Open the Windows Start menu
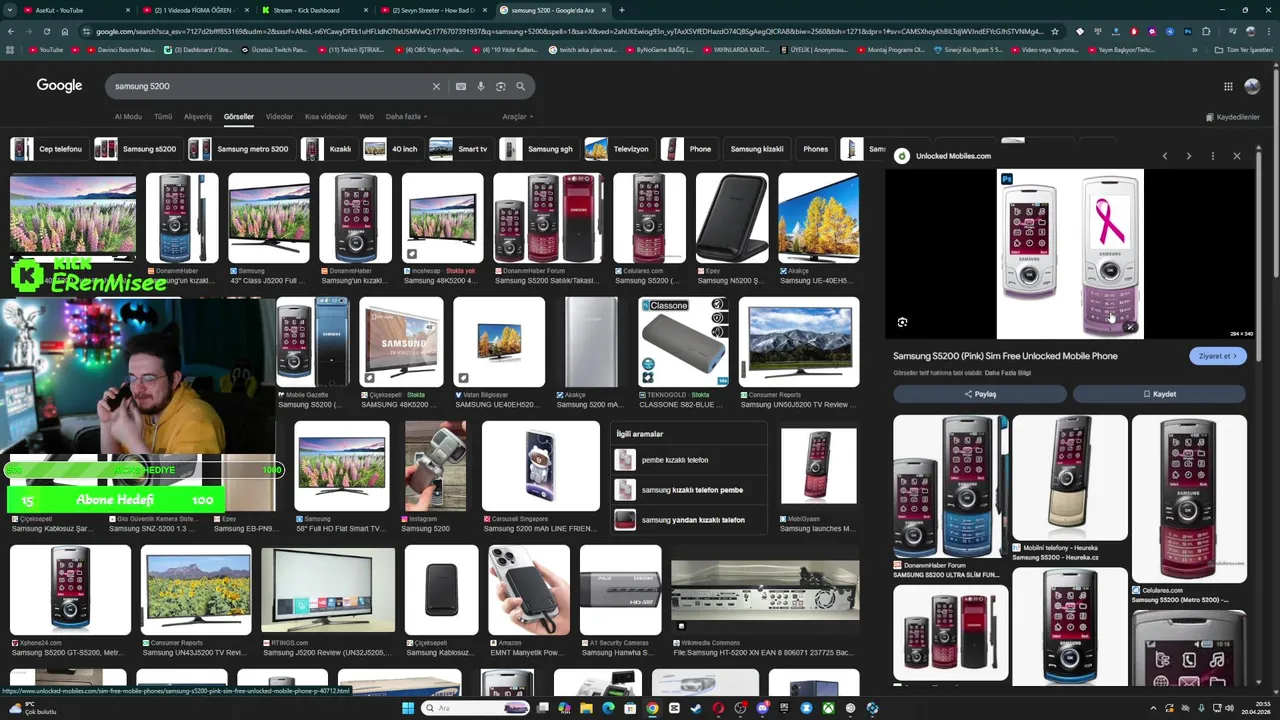This screenshot has width=1280, height=720. tap(408, 708)
